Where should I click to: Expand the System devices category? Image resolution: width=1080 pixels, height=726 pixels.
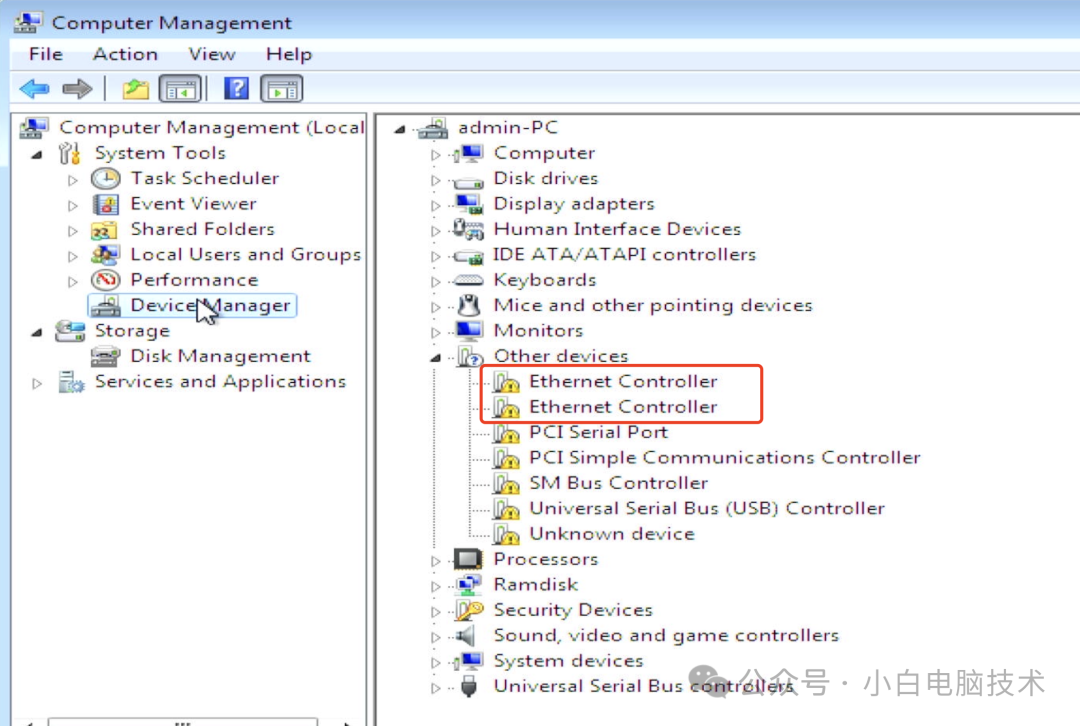pyautogui.click(x=435, y=662)
